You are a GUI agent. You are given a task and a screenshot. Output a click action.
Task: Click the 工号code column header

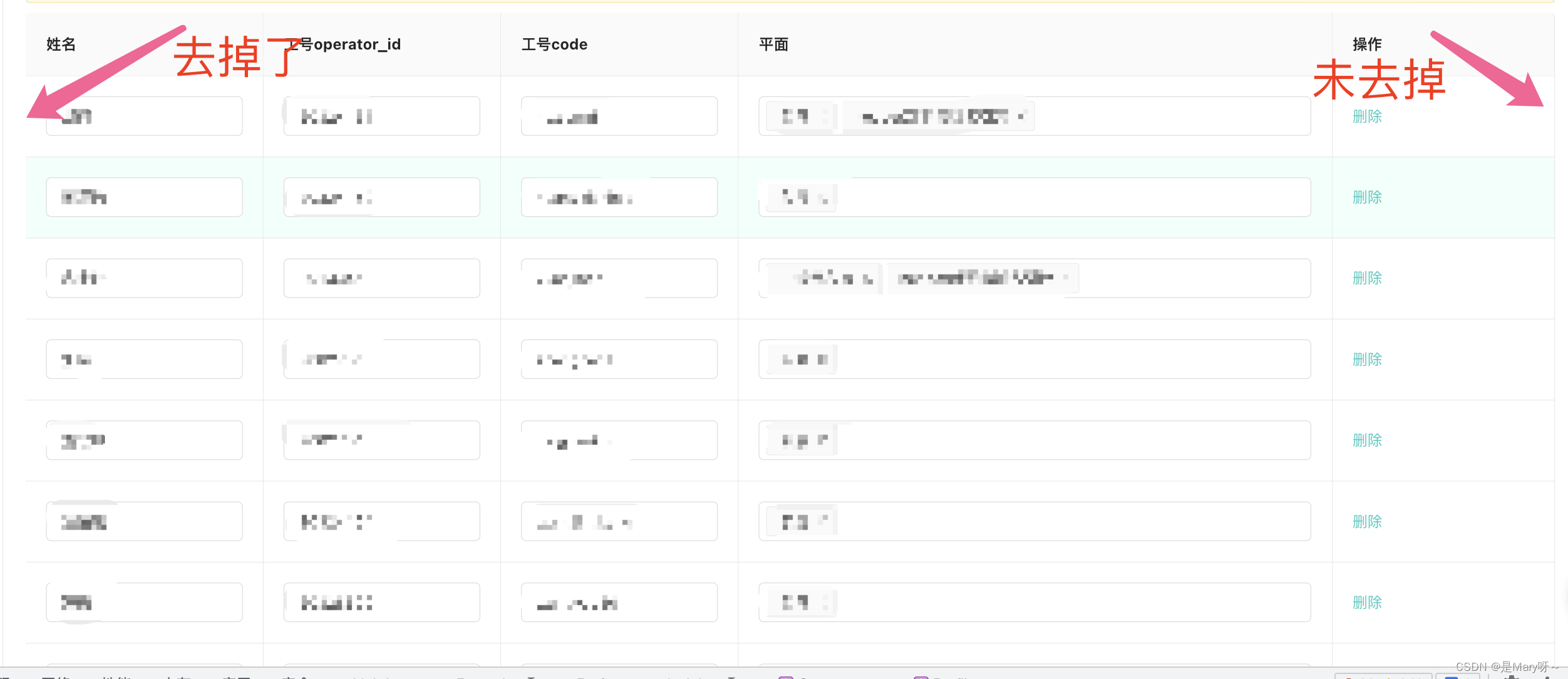[x=554, y=44]
